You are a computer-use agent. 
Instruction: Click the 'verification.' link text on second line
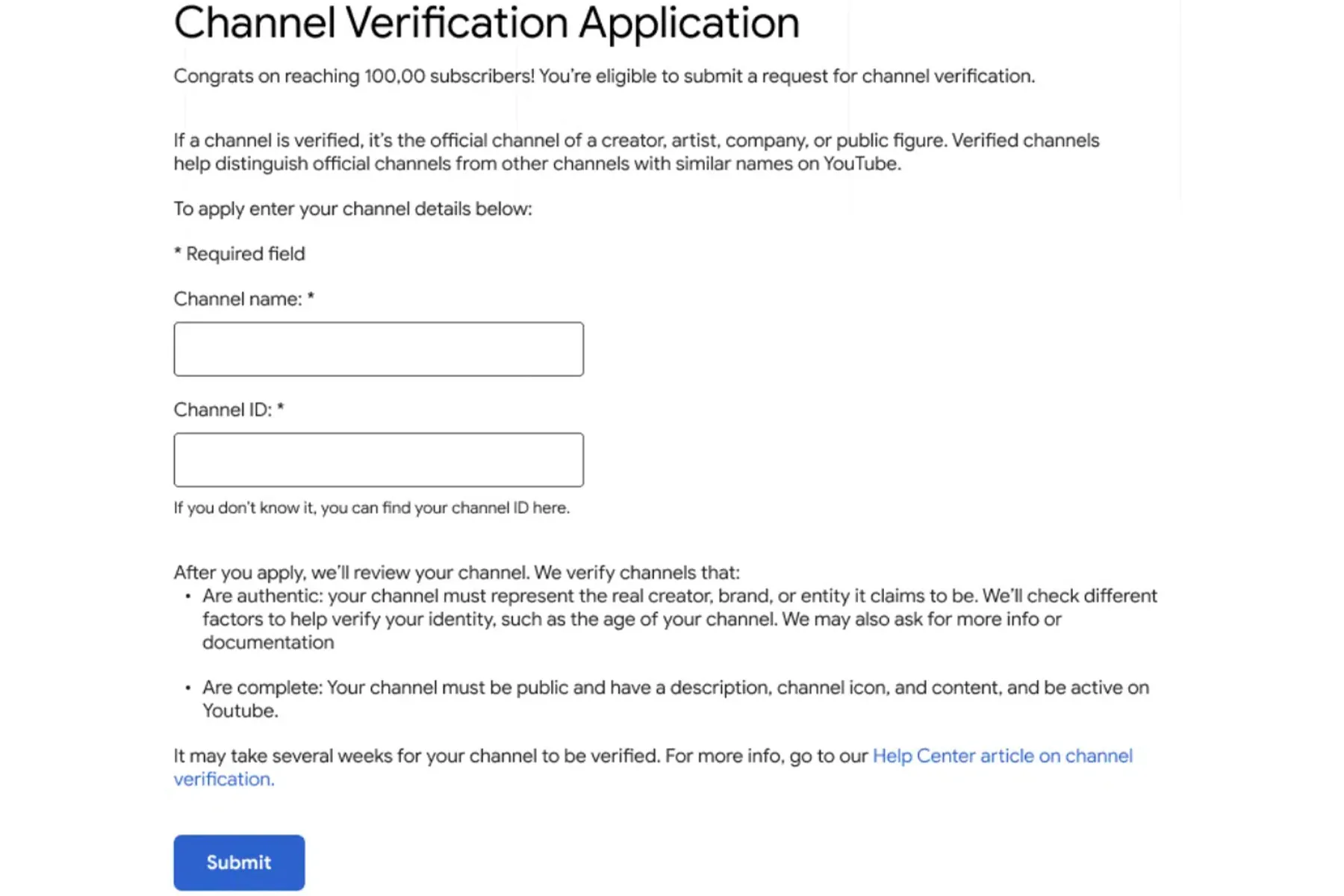[224, 779]
